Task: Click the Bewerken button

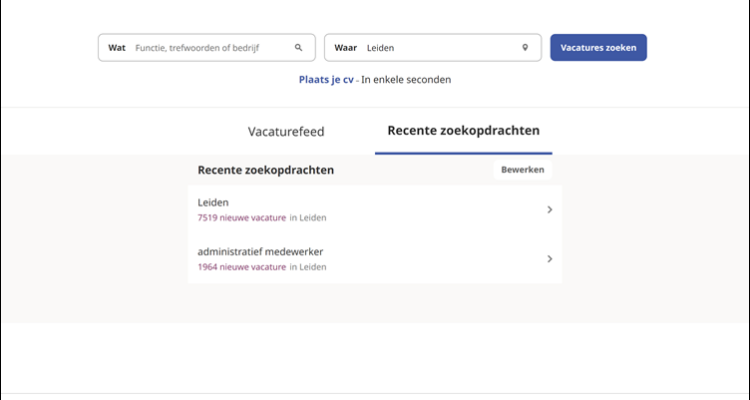Action: coord(522,170)
